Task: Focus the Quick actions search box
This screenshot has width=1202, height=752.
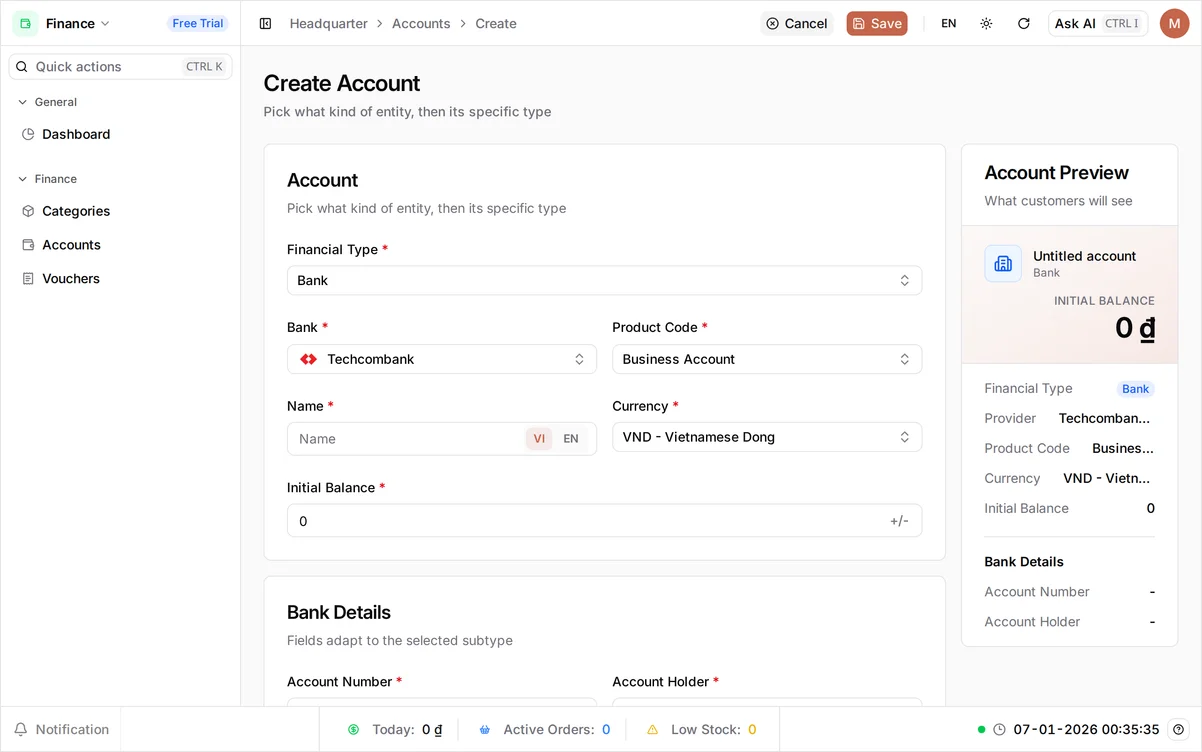Action: point(120,67)
